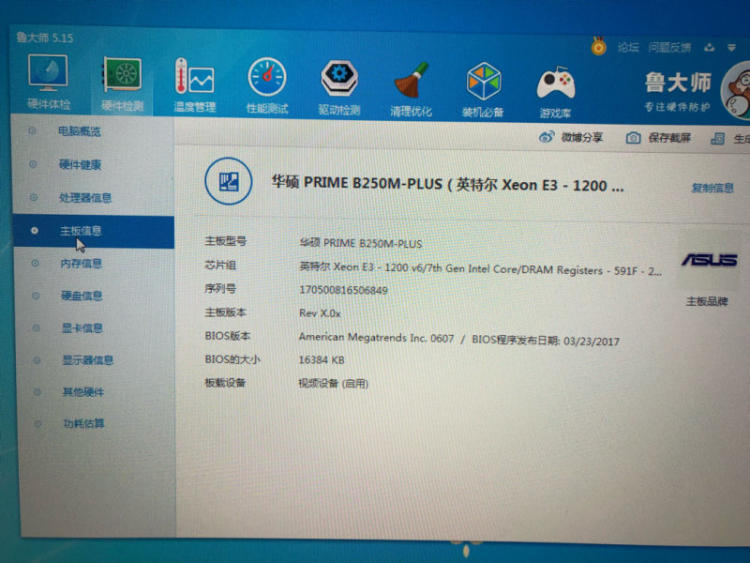Open the title bar dropdown arrow menu

pos(732,47)
